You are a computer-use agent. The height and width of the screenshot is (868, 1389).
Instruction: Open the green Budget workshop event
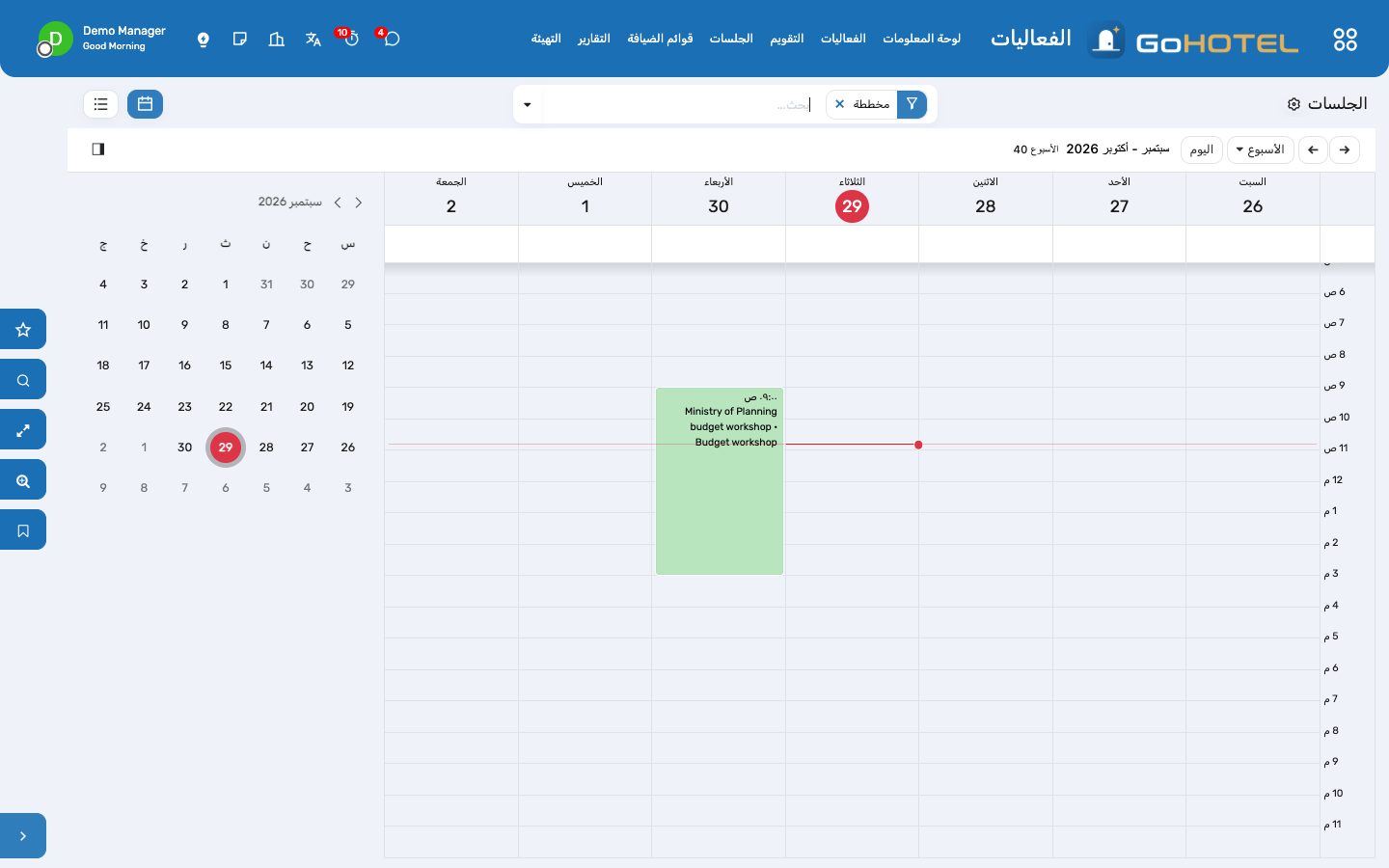720,481
